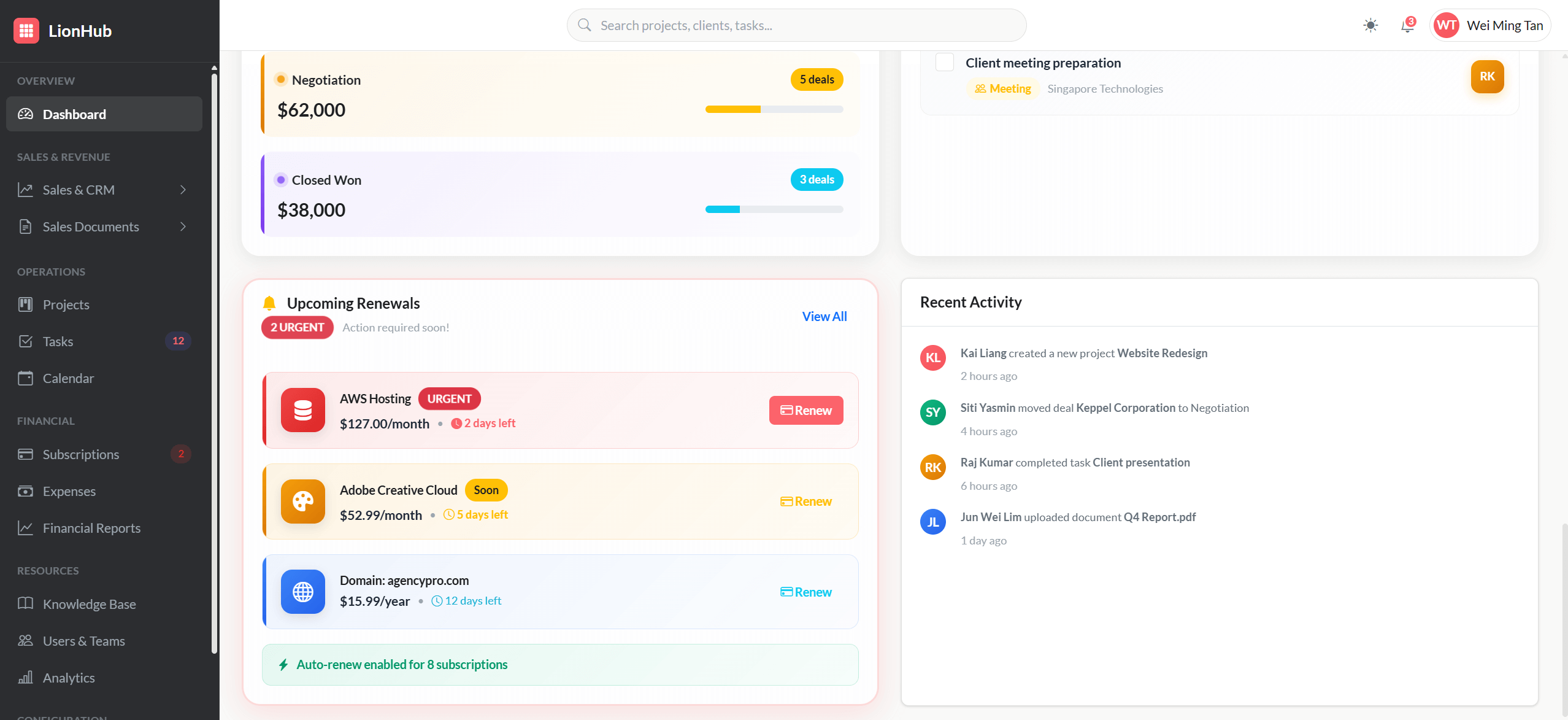
Task: Click the globe icon for agencypro.com domain
Action: click(x=302, y=591)
